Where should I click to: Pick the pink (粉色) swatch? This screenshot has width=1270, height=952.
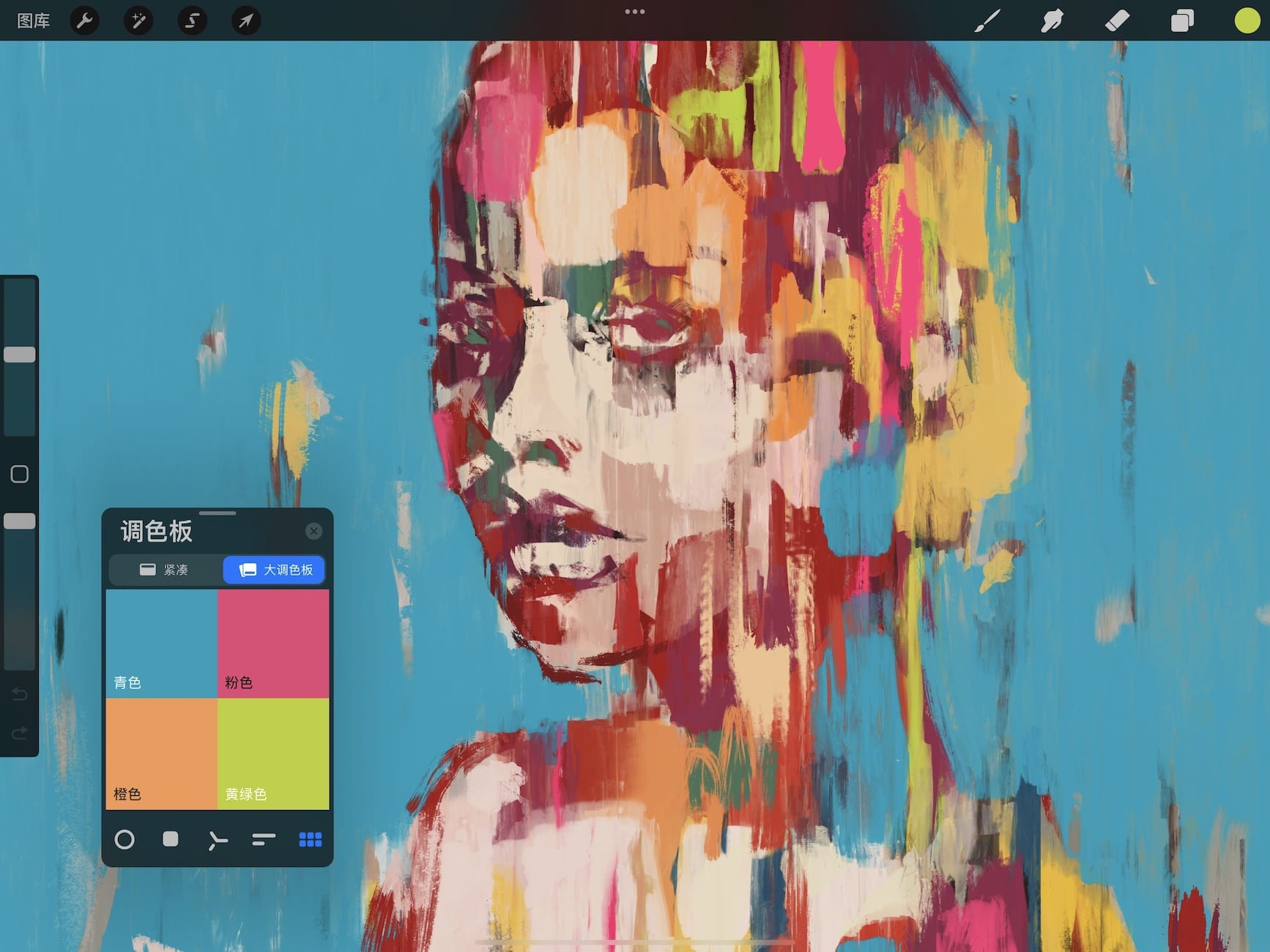point(273,643)
